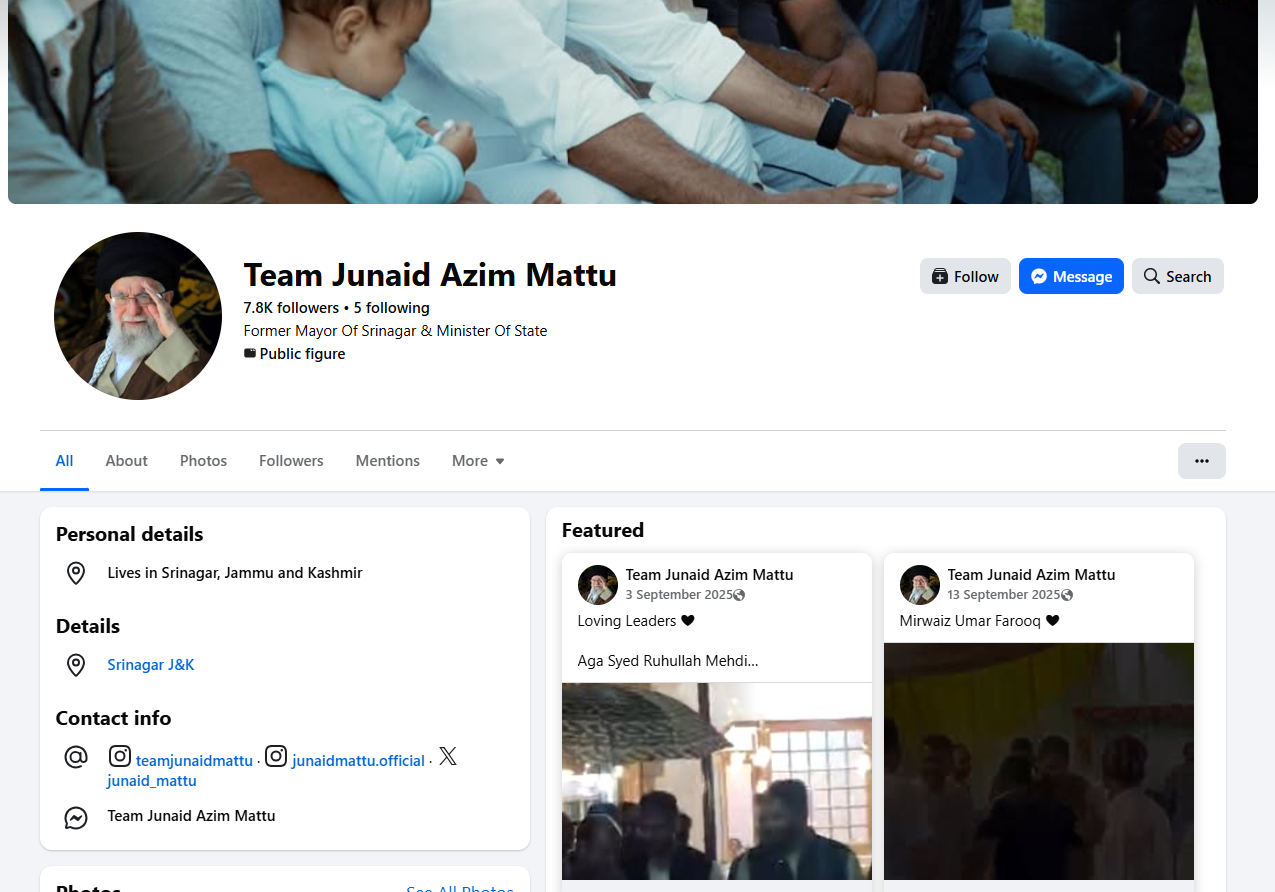Click the X (Twitter) icon for junaid_mattu
Viewport: 1275px width, 892px height.
[447, 756]
